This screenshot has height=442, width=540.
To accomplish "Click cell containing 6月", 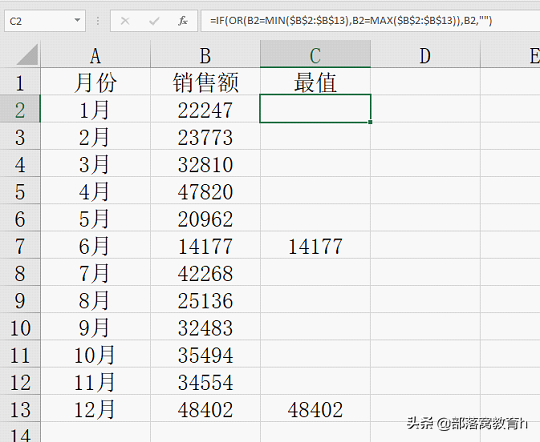I will [95, 246].
